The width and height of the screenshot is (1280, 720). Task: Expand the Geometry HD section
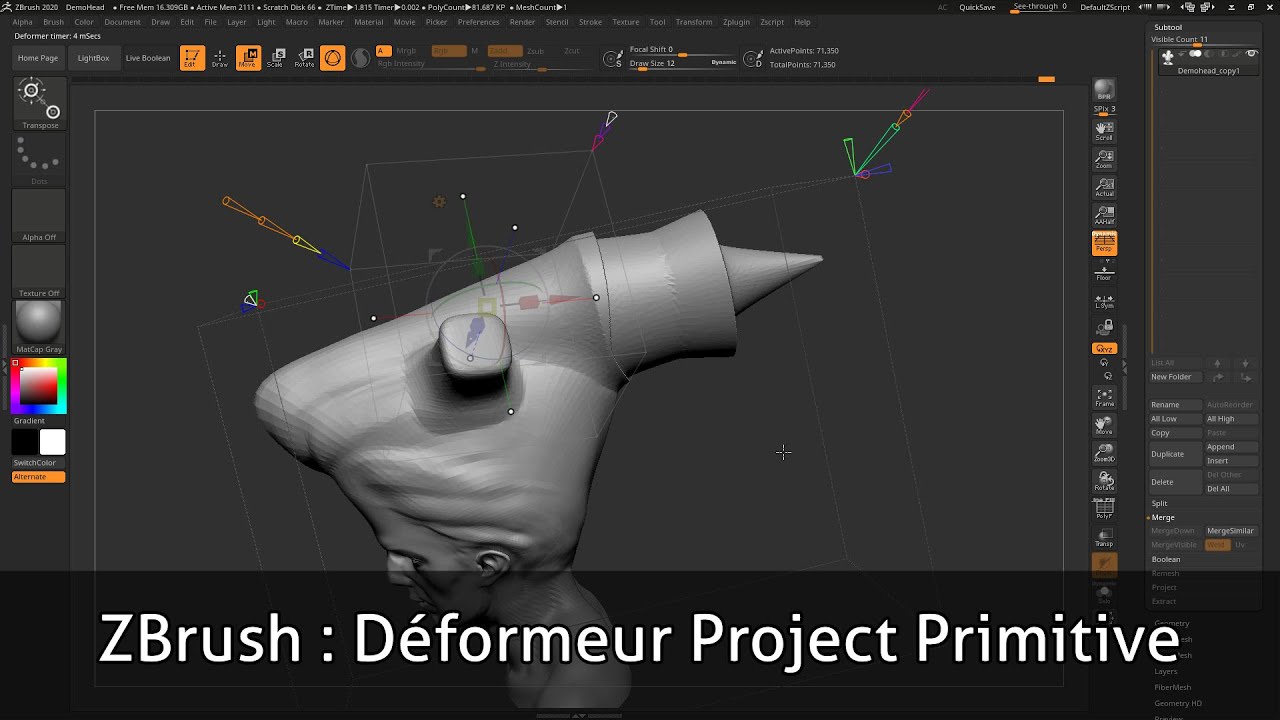pyautogui.click(x=1178, y=704)
